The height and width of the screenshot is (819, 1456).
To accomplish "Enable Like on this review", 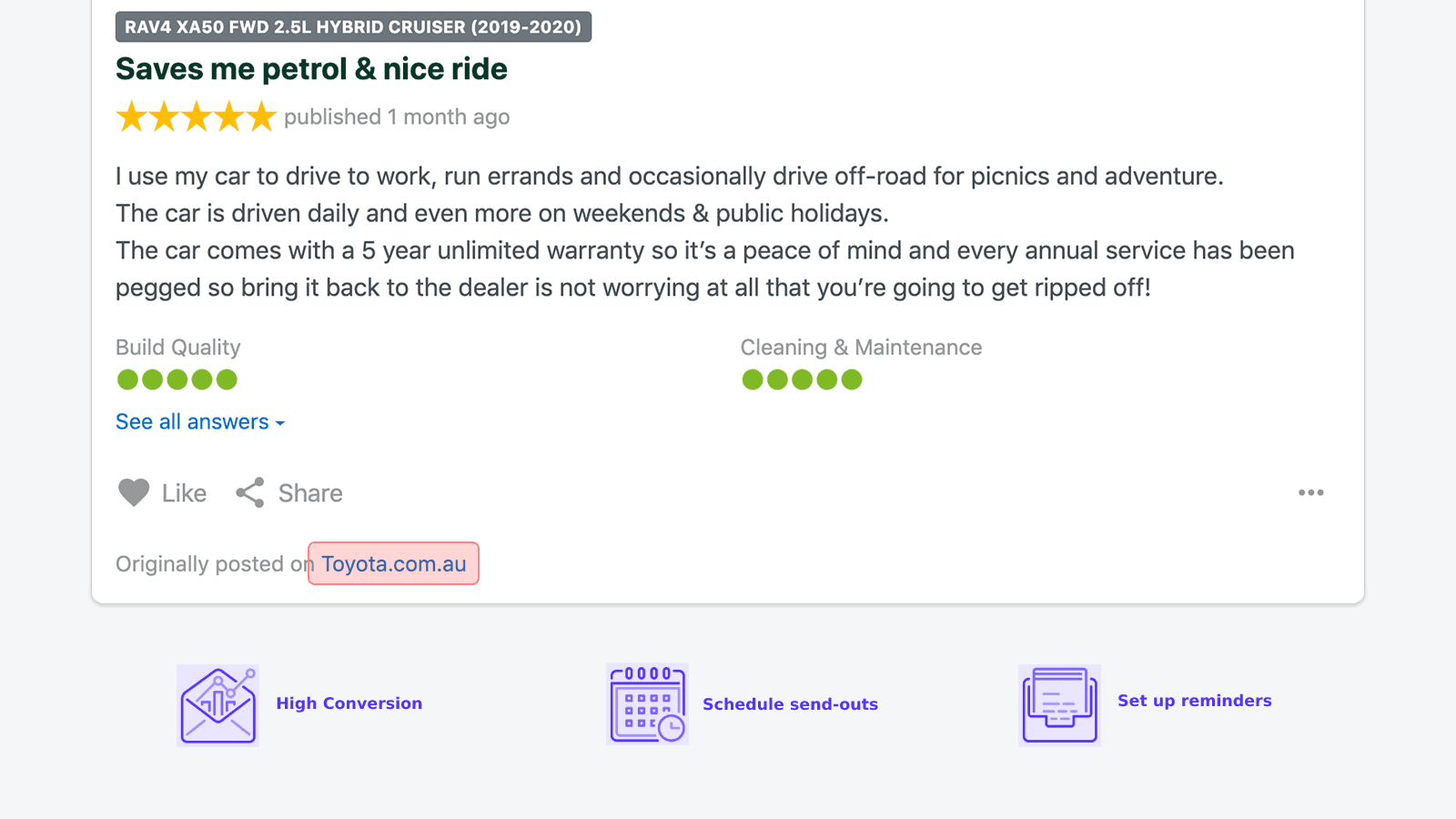I will [x=182, y=492].
